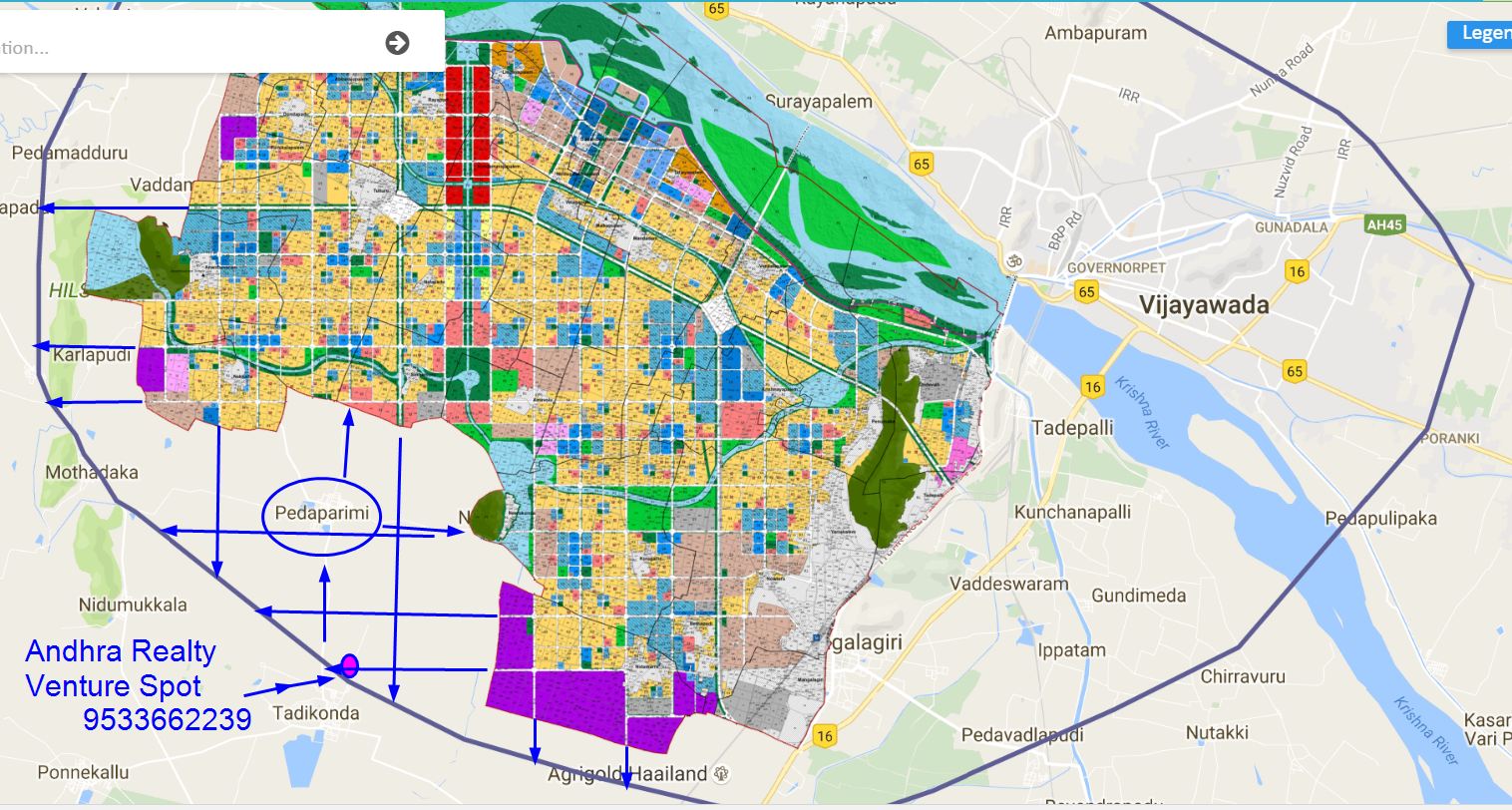Select the Andhra Realty Venture Spot pink marker
The height and width of the screenshot is (810, 1512).
click(347, 666)
